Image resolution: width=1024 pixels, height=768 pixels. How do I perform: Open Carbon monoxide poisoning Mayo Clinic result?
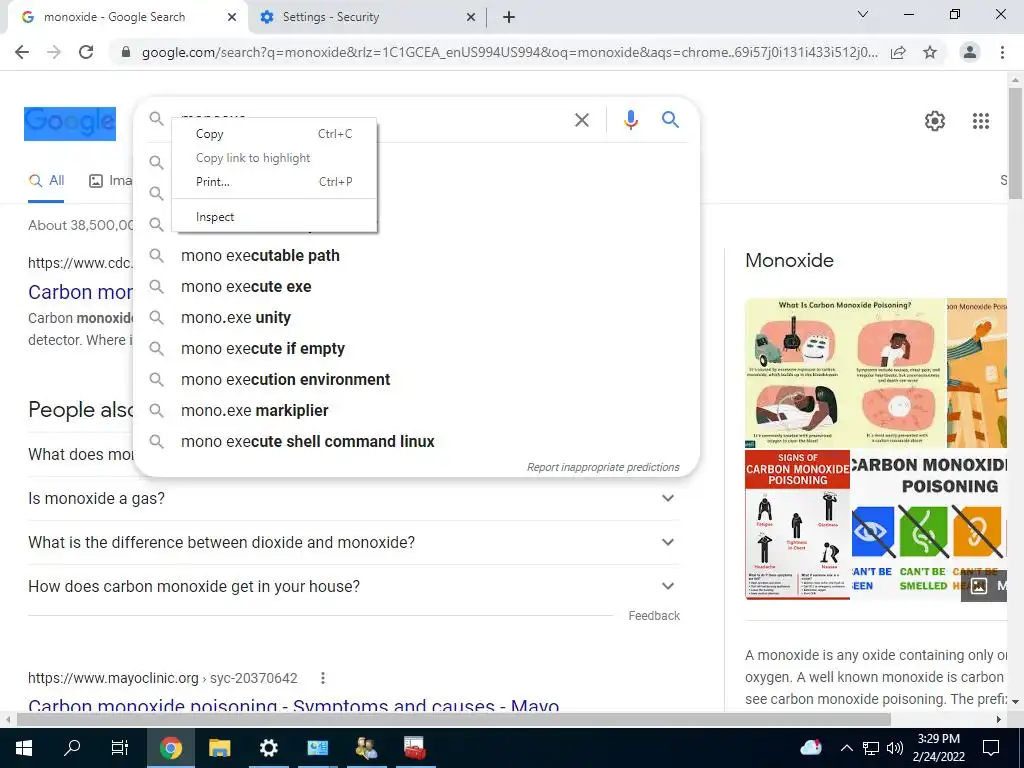[x=293, y=705]
